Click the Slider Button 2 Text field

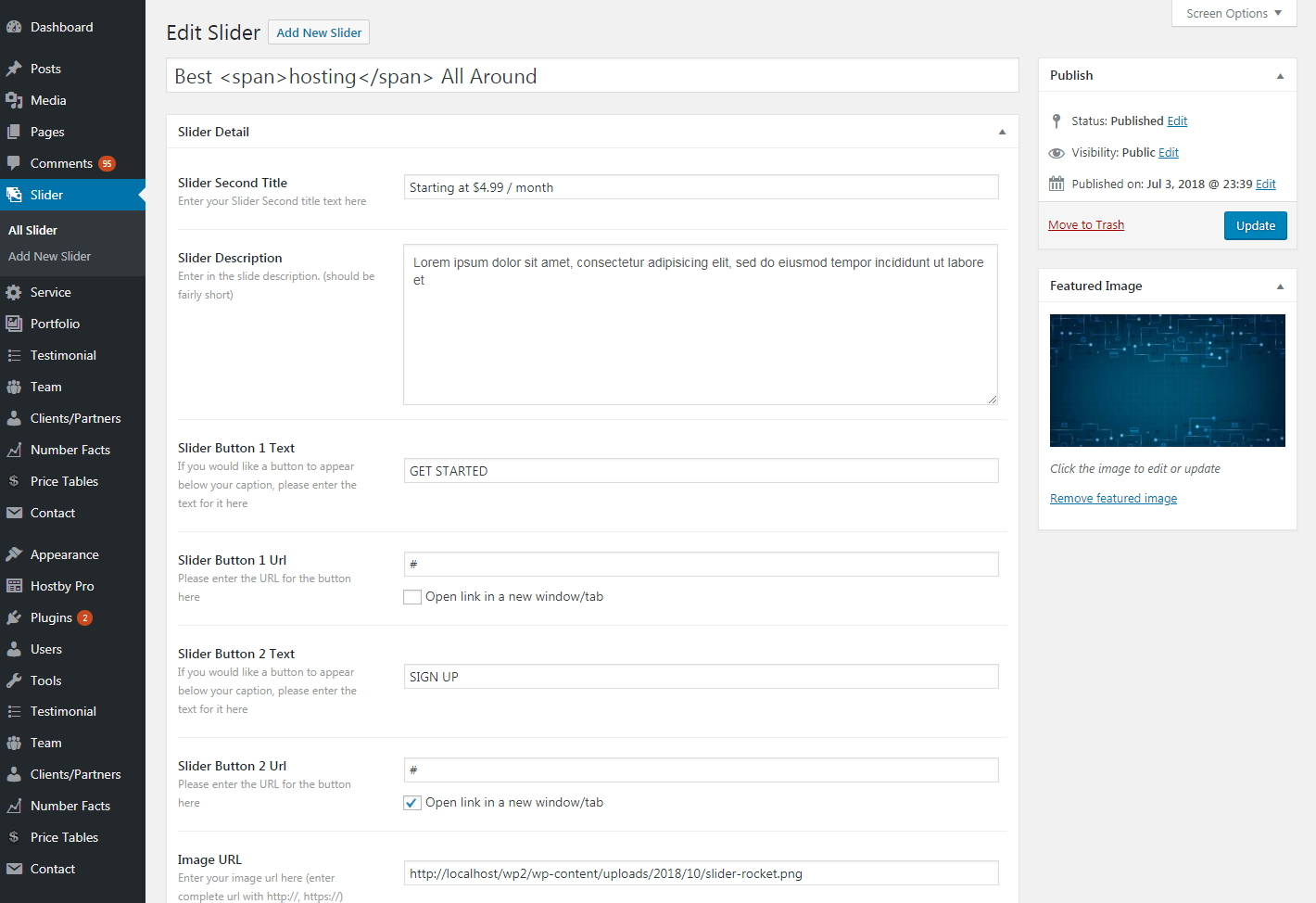point(701,677)
